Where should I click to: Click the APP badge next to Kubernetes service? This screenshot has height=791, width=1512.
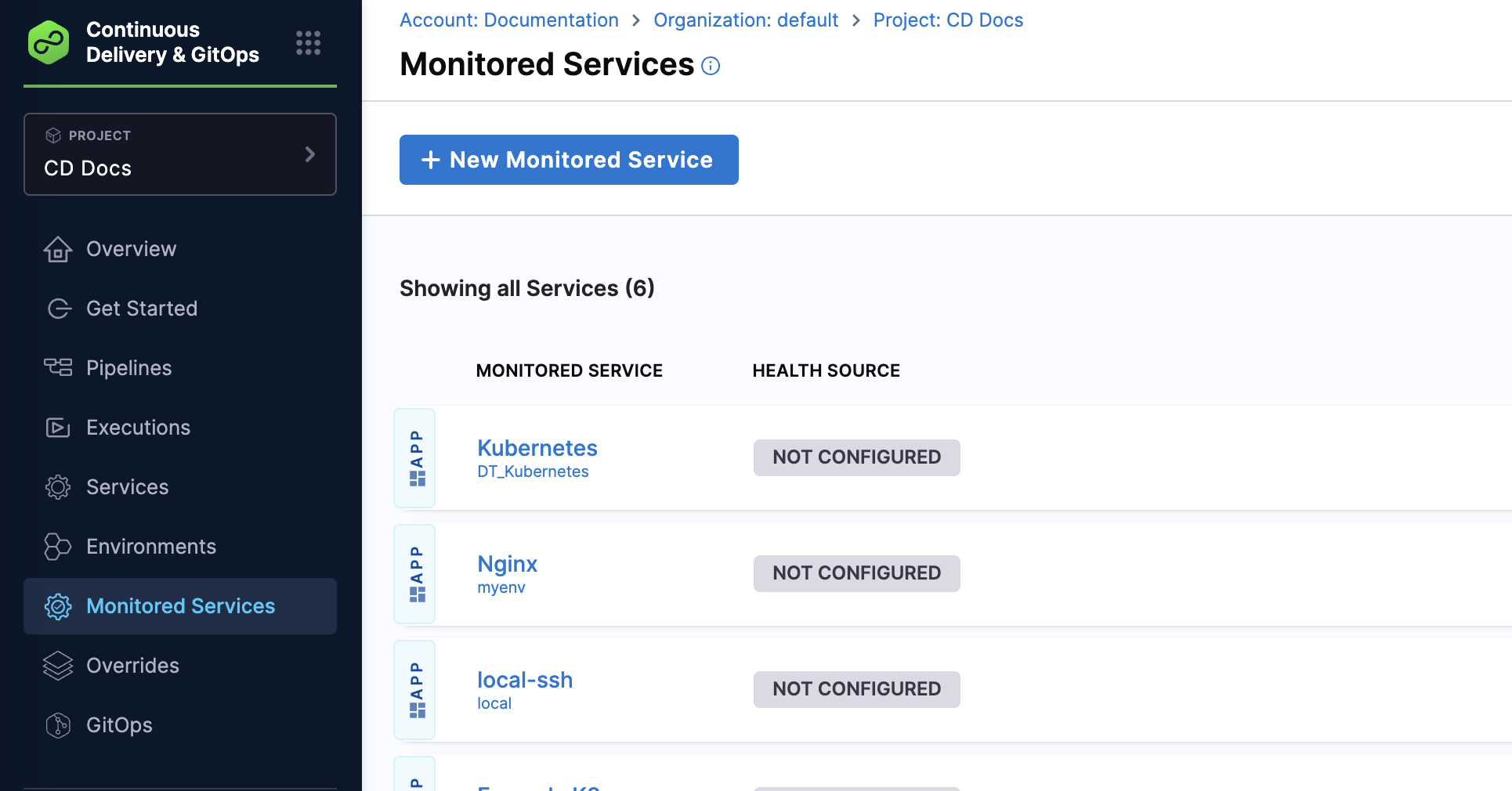415,459
